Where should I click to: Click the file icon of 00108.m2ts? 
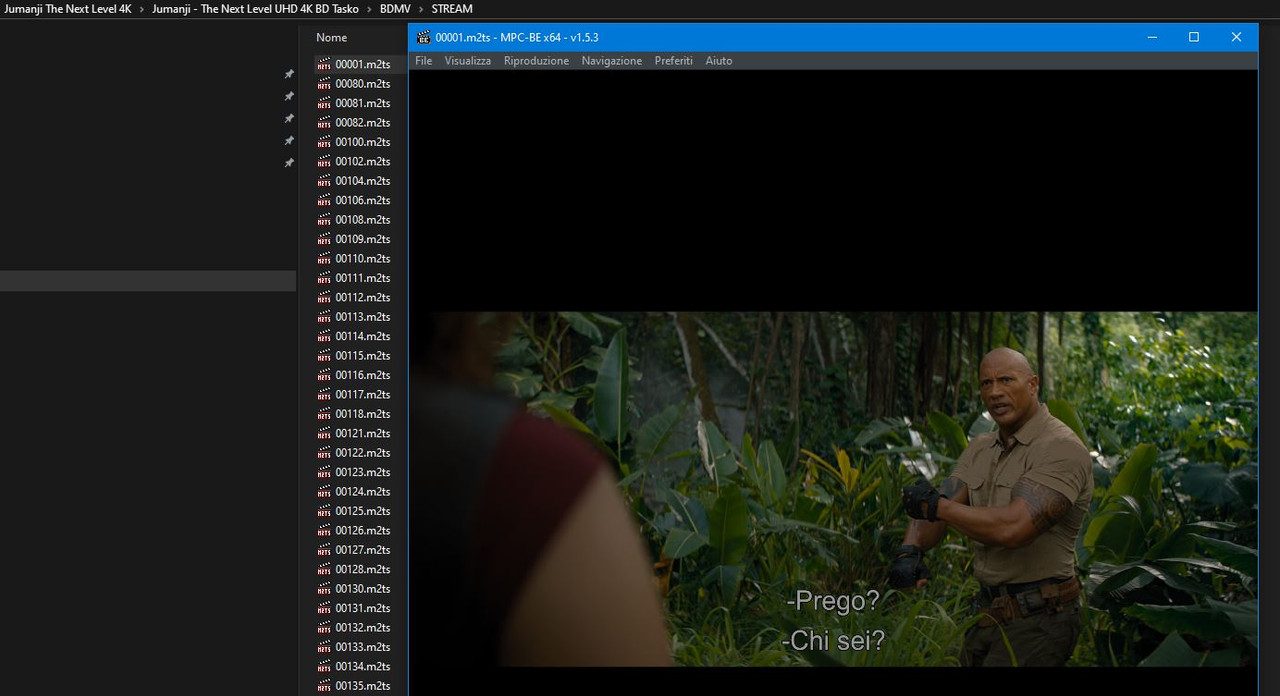(x=324, y=220)
